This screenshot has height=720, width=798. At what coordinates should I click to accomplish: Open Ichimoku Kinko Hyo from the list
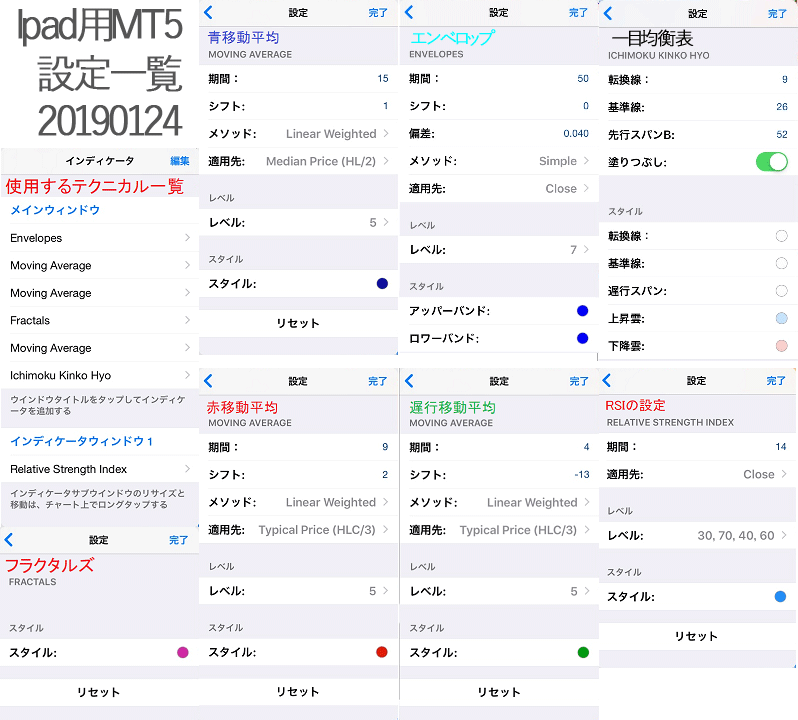[100, 375]
